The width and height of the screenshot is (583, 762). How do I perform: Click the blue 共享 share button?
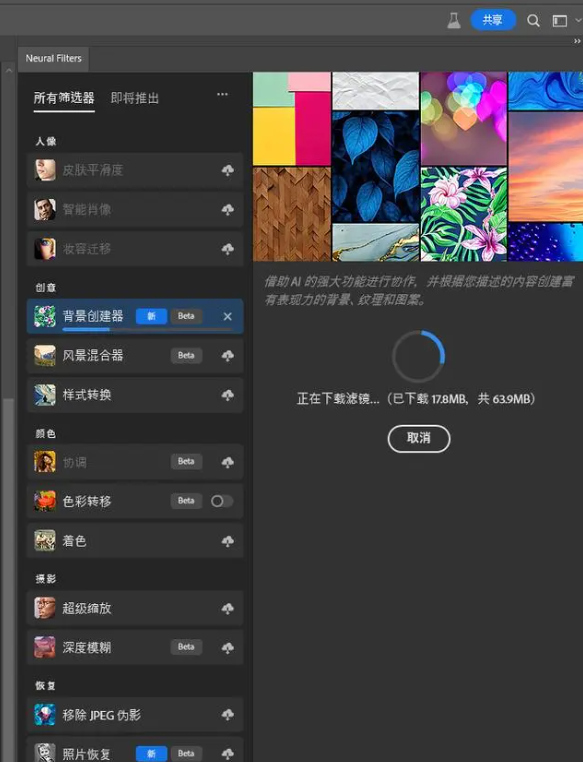point(493,20)
